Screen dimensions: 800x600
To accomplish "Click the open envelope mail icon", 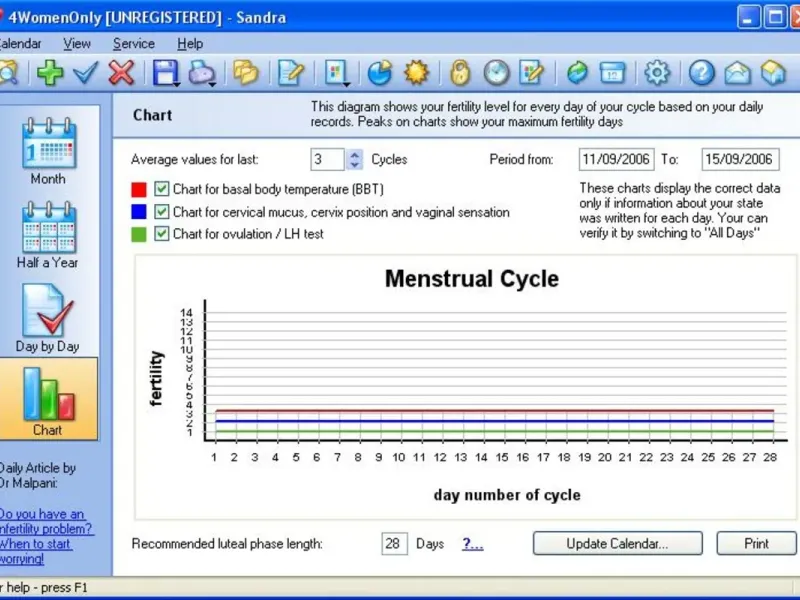I will click(x=738, y=73).
